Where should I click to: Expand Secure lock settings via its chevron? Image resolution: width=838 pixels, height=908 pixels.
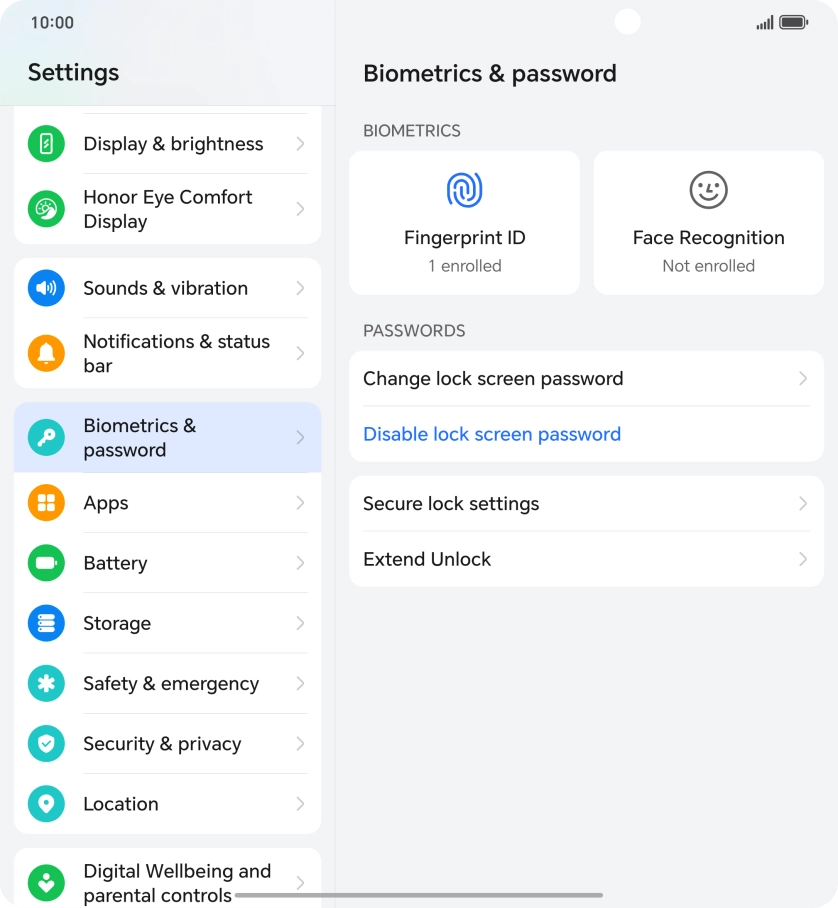[x=803, y=503]
